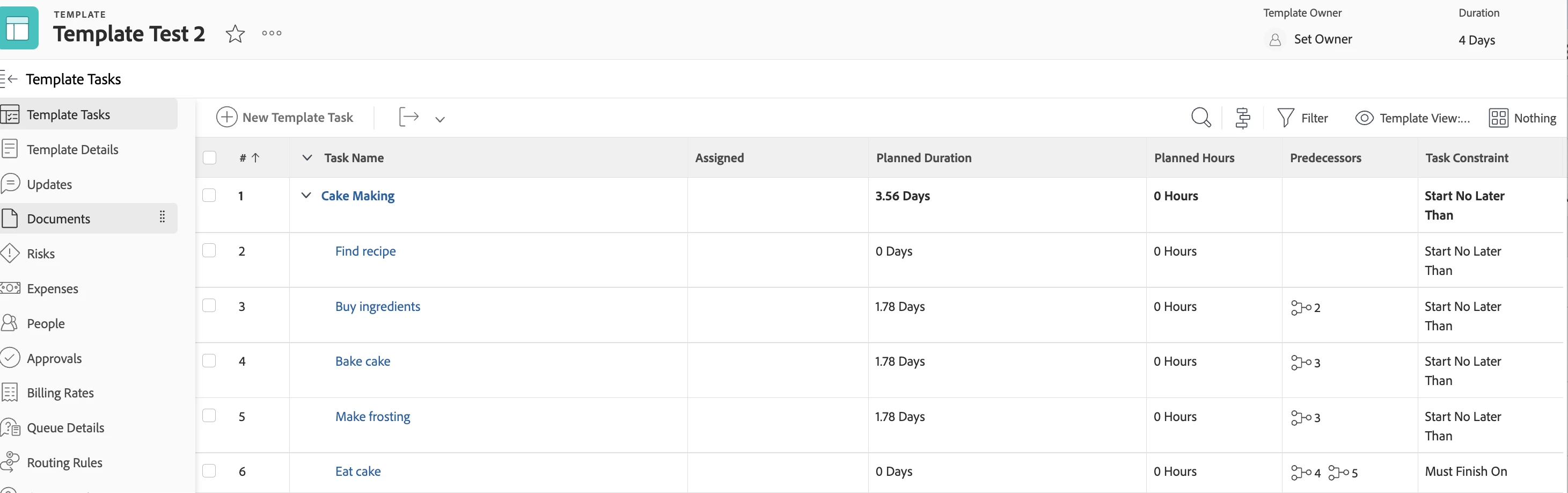The width and height of the screenshot is (1568, 493).
Task: Click Set Owner for the template owner
Action: pos(1322,40)
